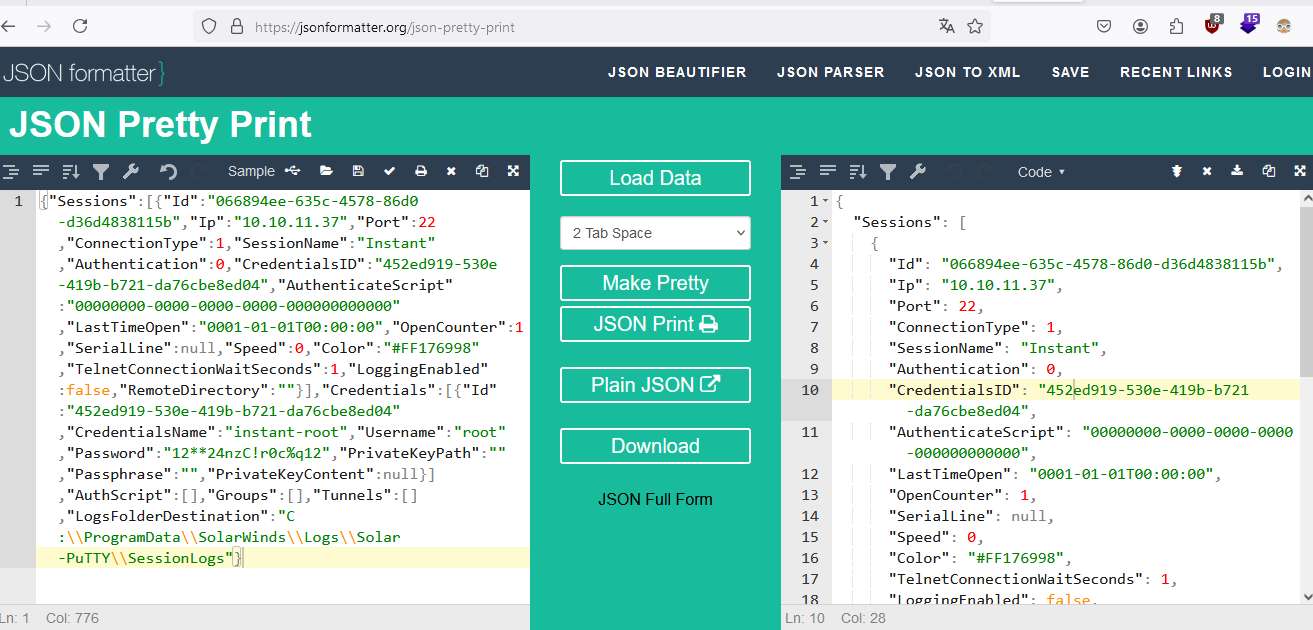This screenshot has height=630, width=1313.
Task: Open the Code mode dropdown in right editor
Action: pyautogui.click(x=1041, y=172)
